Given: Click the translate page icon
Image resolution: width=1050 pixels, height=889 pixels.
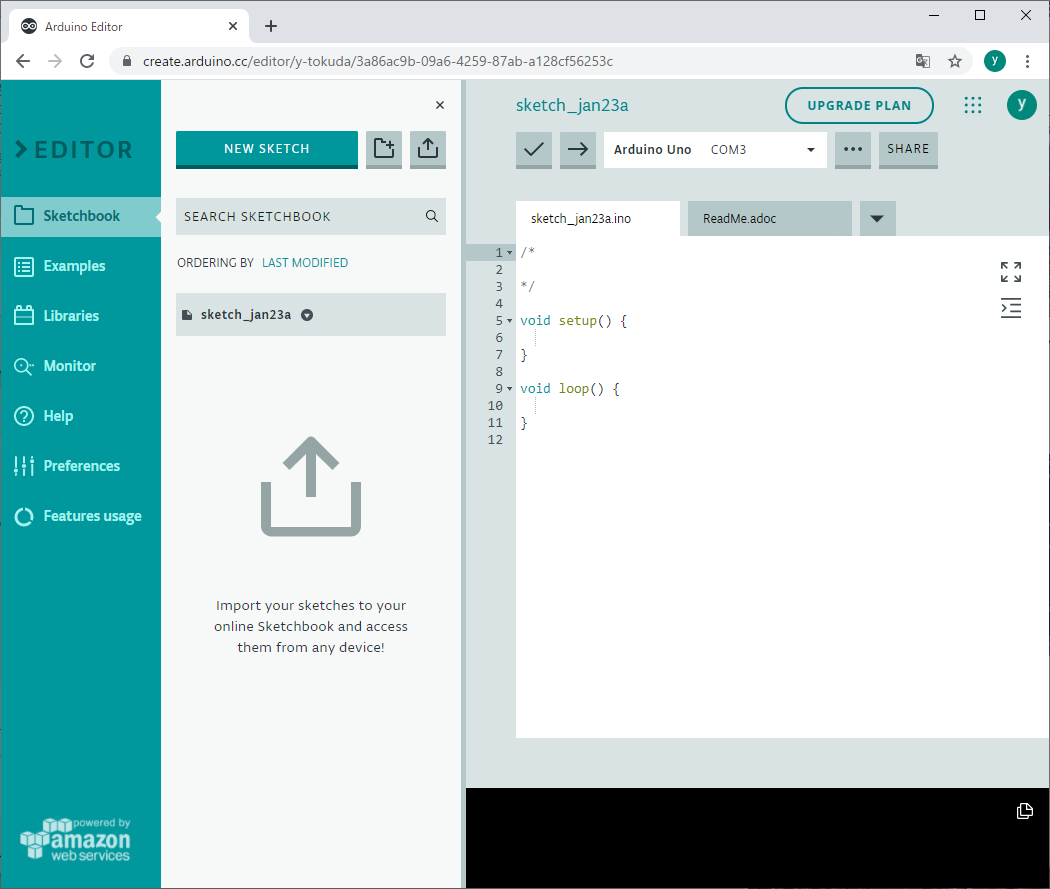Looking at the screenshot, I should point(923,61).
